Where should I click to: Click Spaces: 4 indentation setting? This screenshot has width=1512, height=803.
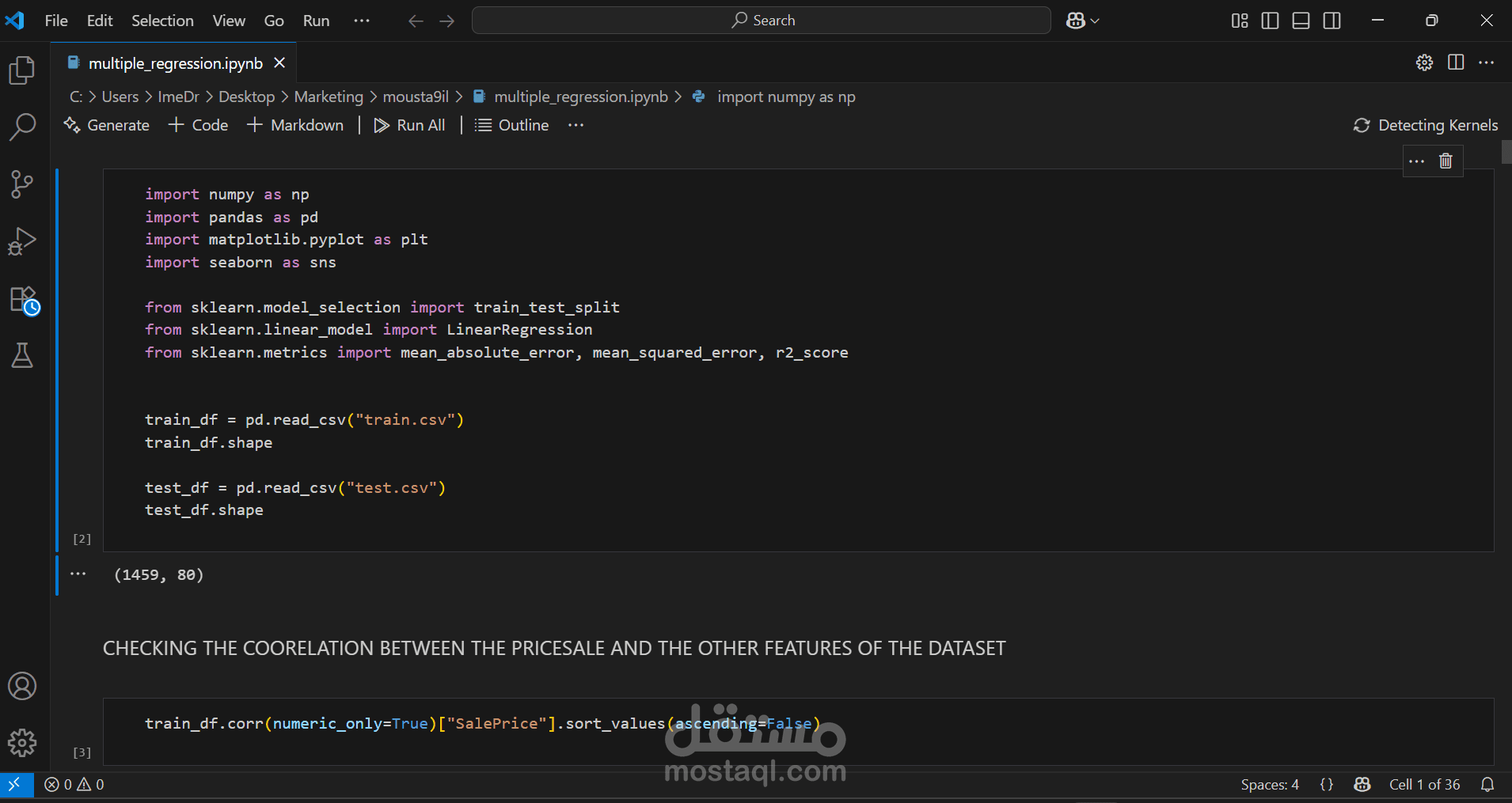[x=1270, y=784]
